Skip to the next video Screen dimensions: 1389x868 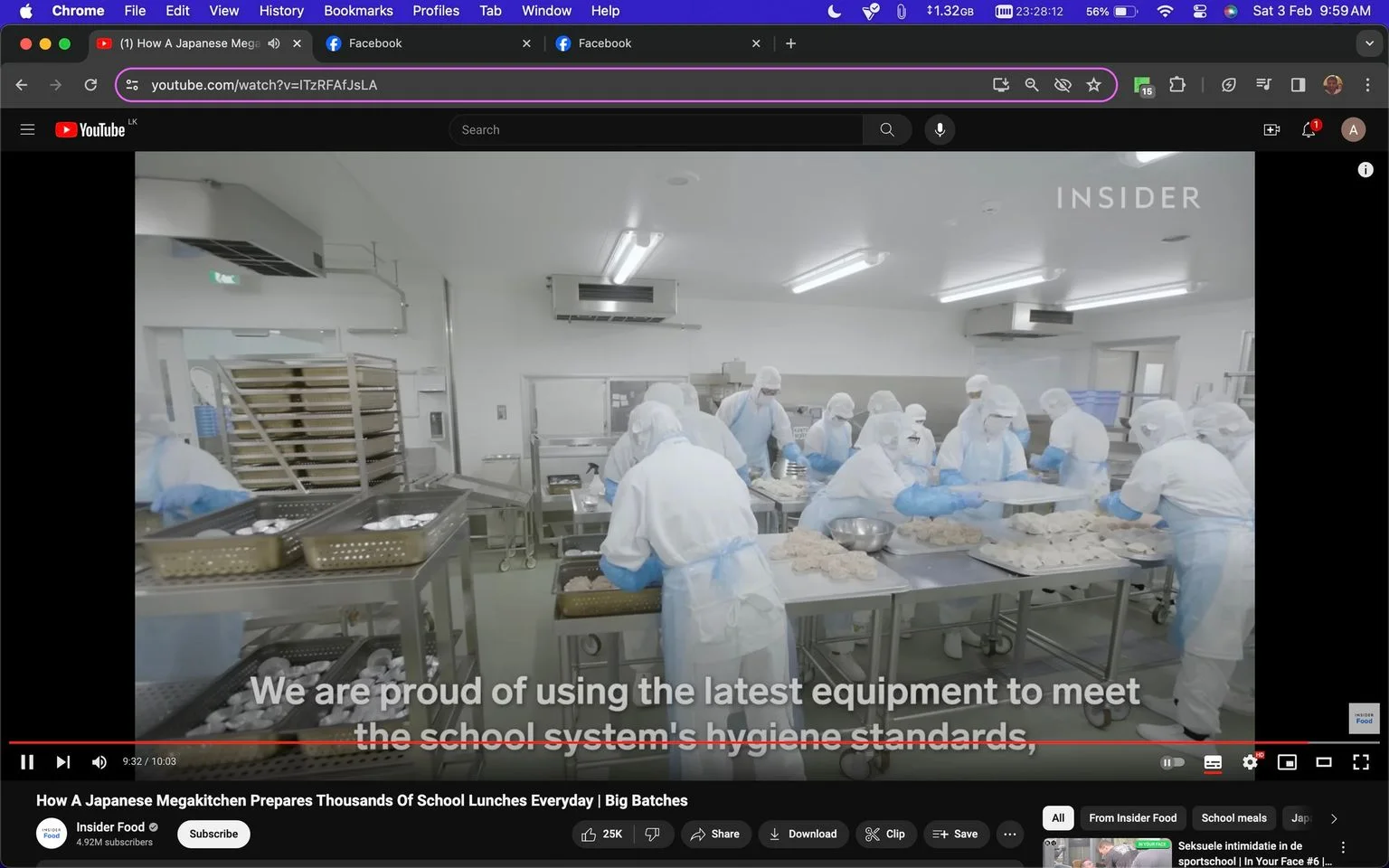62,762
